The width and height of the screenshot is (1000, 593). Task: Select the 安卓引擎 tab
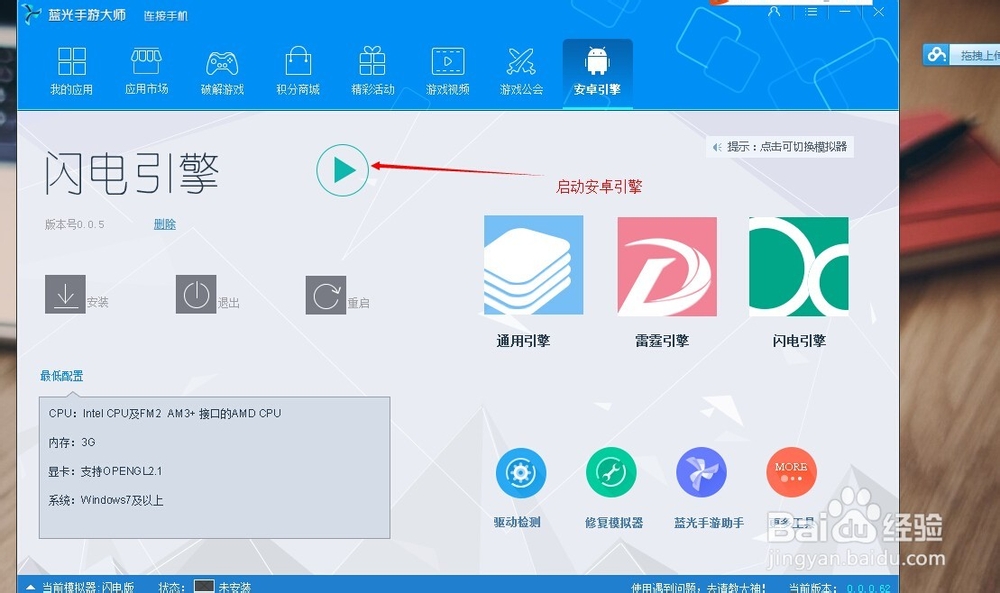pos(598,73)
